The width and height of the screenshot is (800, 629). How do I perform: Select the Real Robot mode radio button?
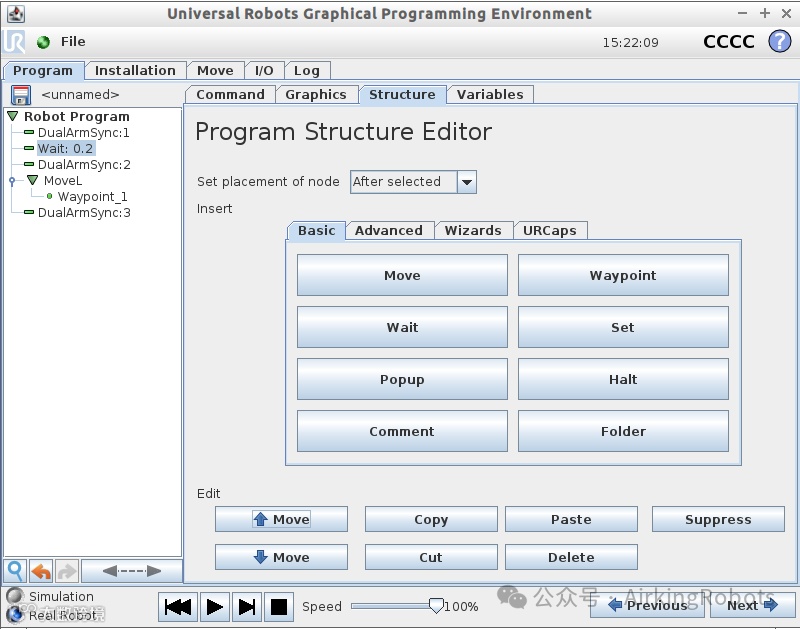15,615
